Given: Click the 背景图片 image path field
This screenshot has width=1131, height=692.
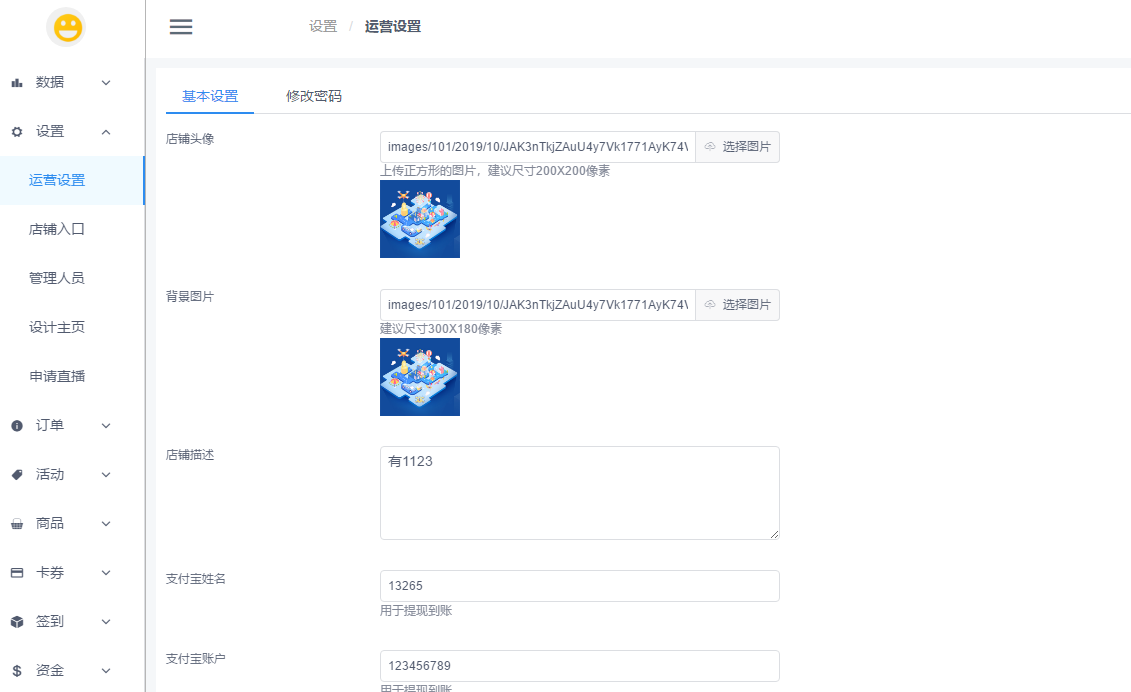Looking at the screenshot, I should [538, 305].
